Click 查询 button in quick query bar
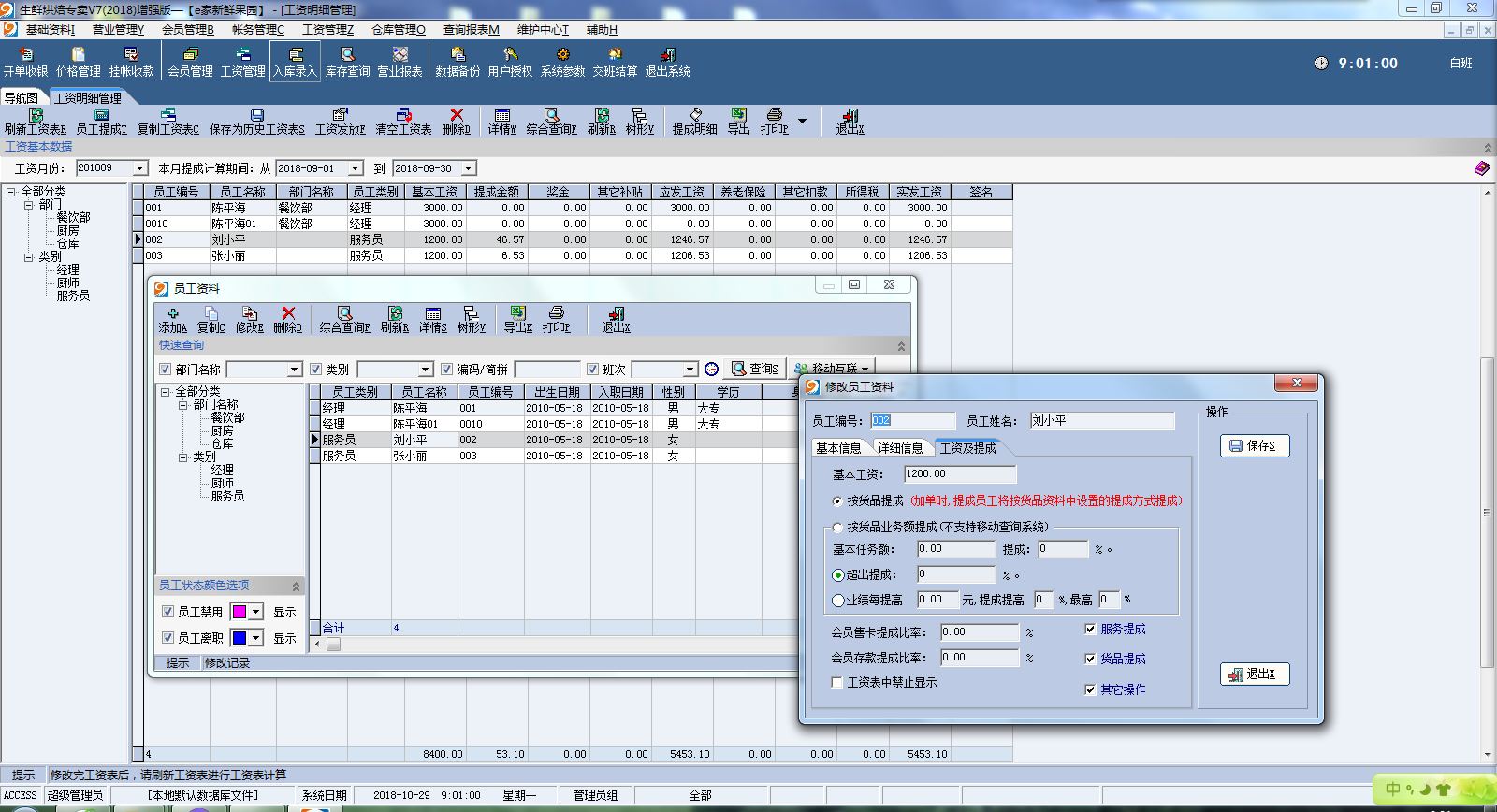 pyautogui.click(x=754, y=370)
